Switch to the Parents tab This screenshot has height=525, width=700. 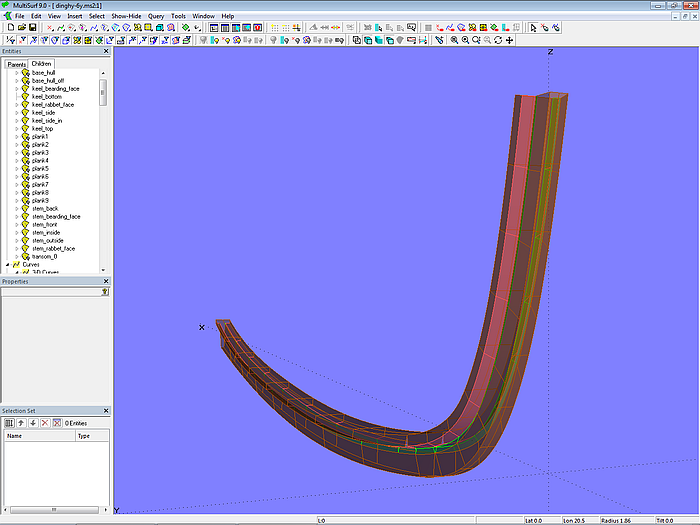tap(17, 64)
